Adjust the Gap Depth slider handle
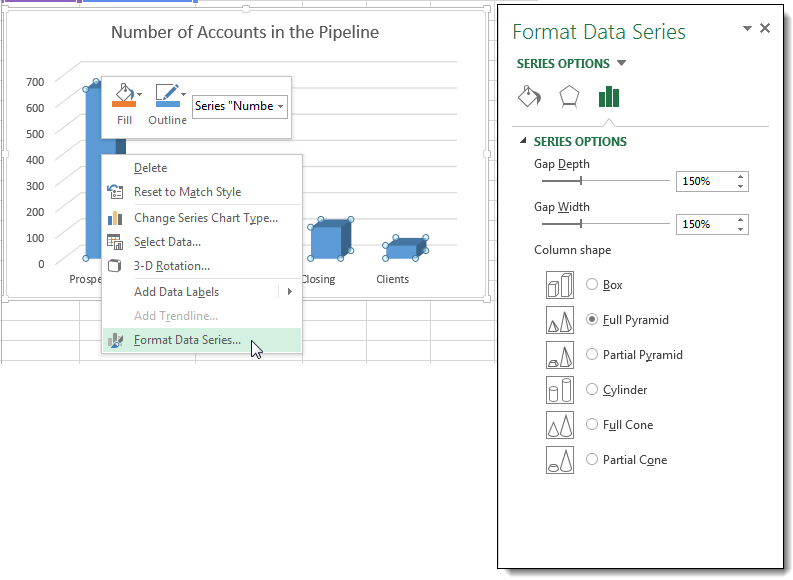Image resolution: width=793 pixels, height=580 pixels. 581,181
